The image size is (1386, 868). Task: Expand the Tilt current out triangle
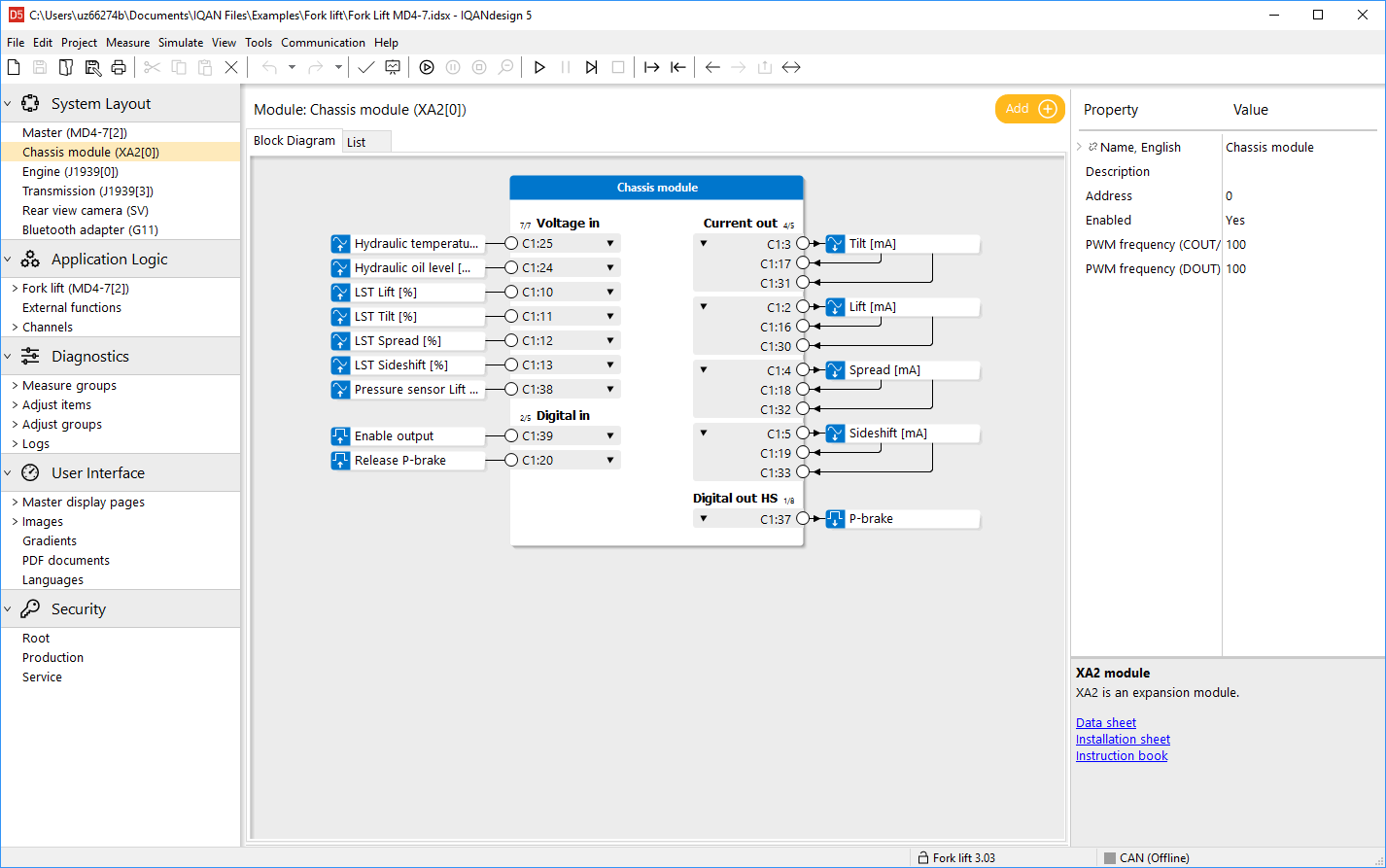point(704,244)
